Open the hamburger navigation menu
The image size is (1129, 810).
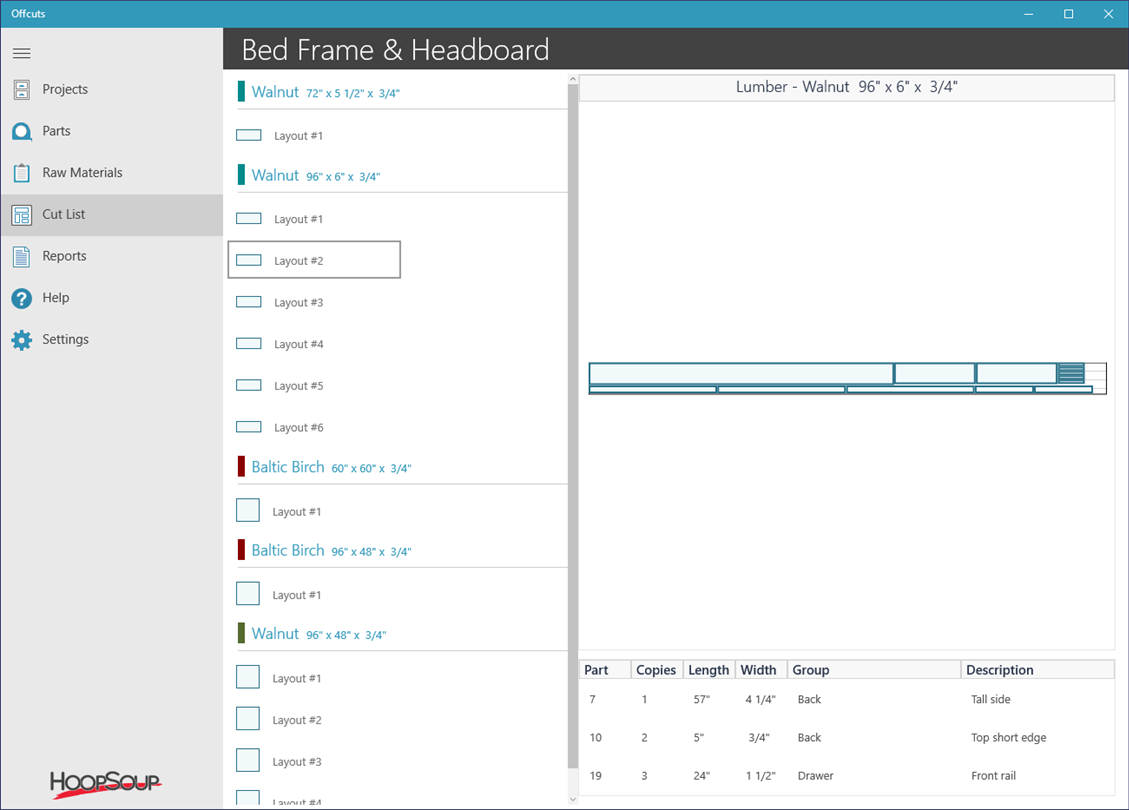(x=22, y=53)
